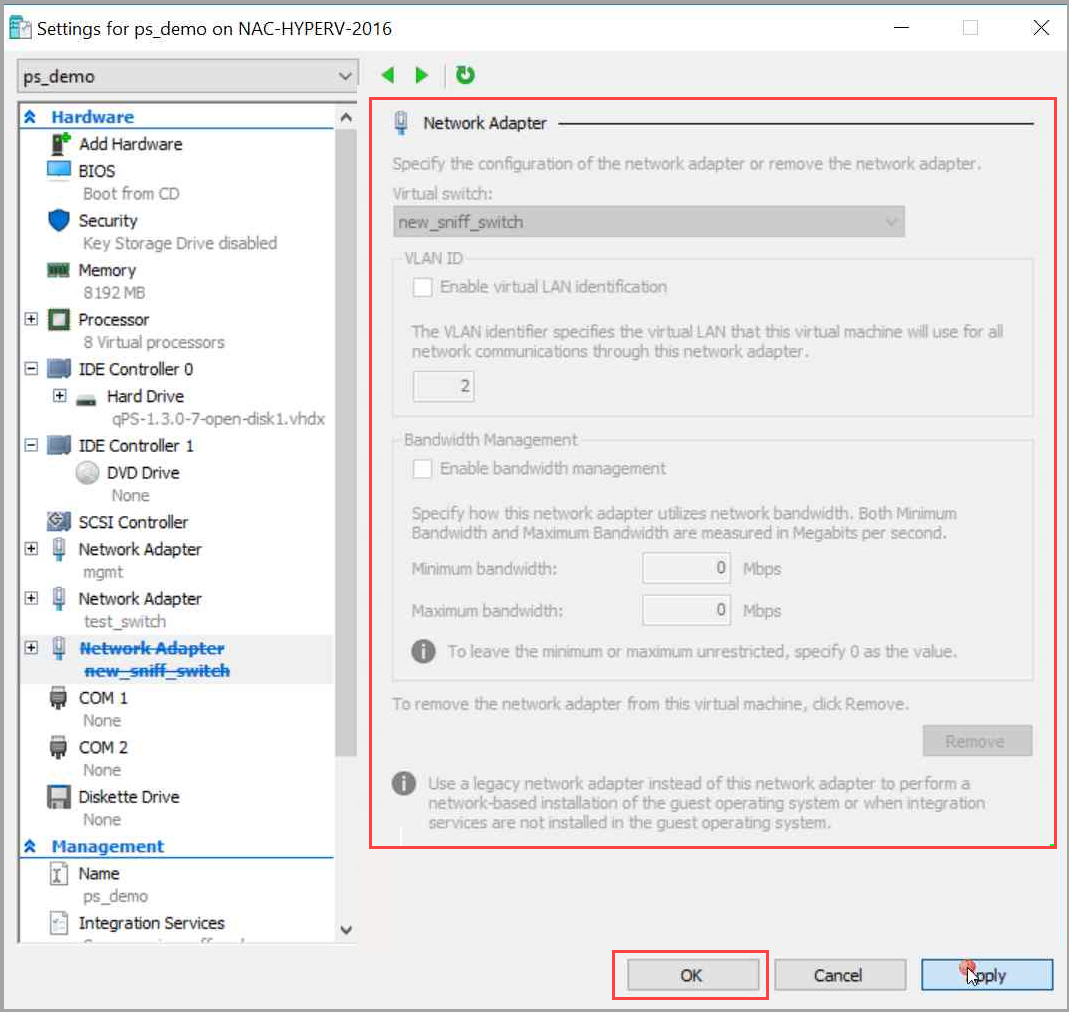Expand the Processor tree item
Image resolution: width=1069 pixels, height=1012 pixels.
click(31, 319)
